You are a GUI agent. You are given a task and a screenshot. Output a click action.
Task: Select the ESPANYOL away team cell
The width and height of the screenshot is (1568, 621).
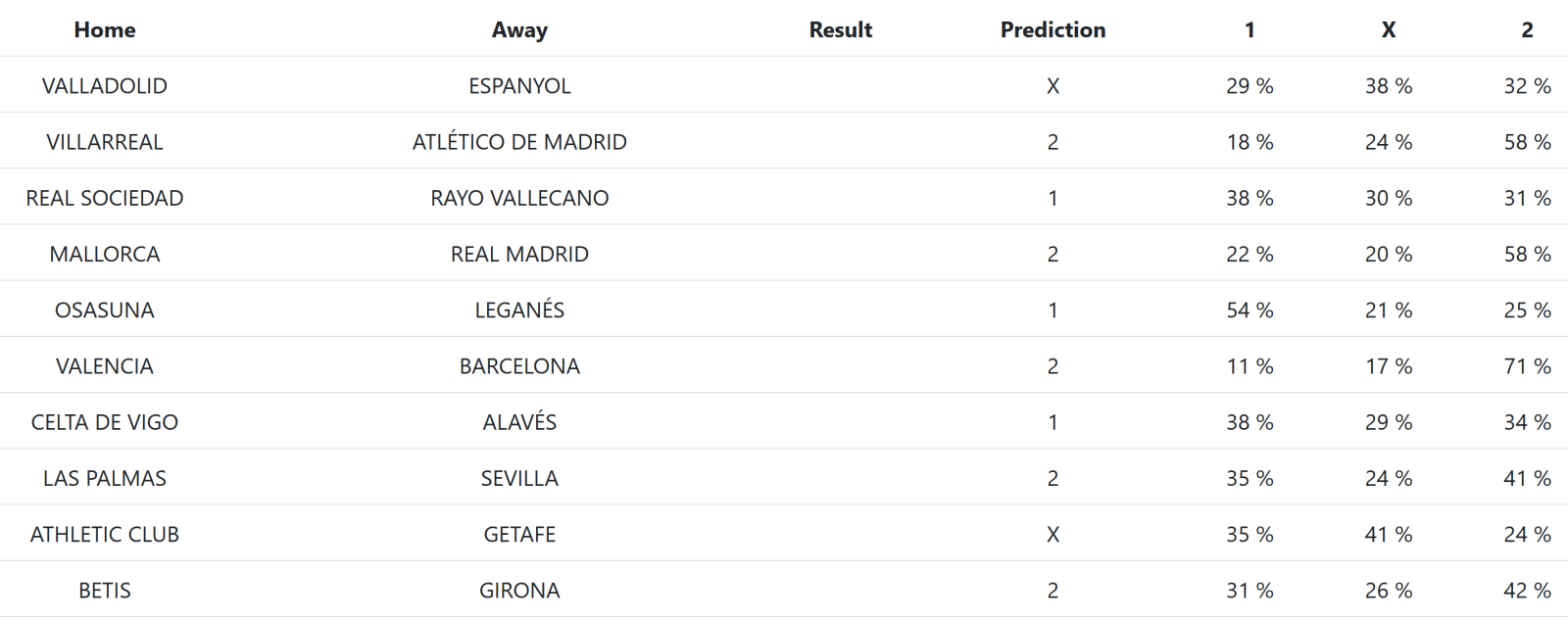coord(519,86)
